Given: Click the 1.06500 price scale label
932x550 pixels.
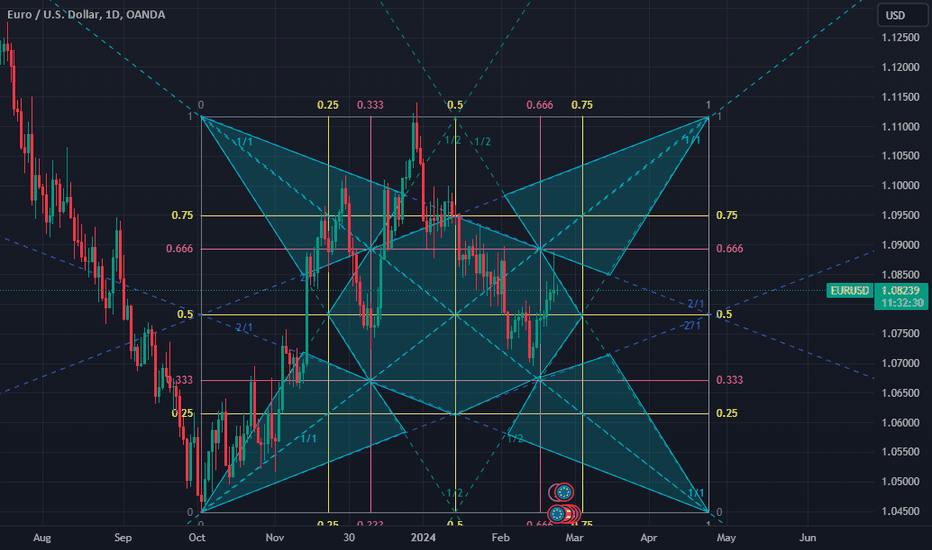Looking at the screenshot, I should point(900,393).
